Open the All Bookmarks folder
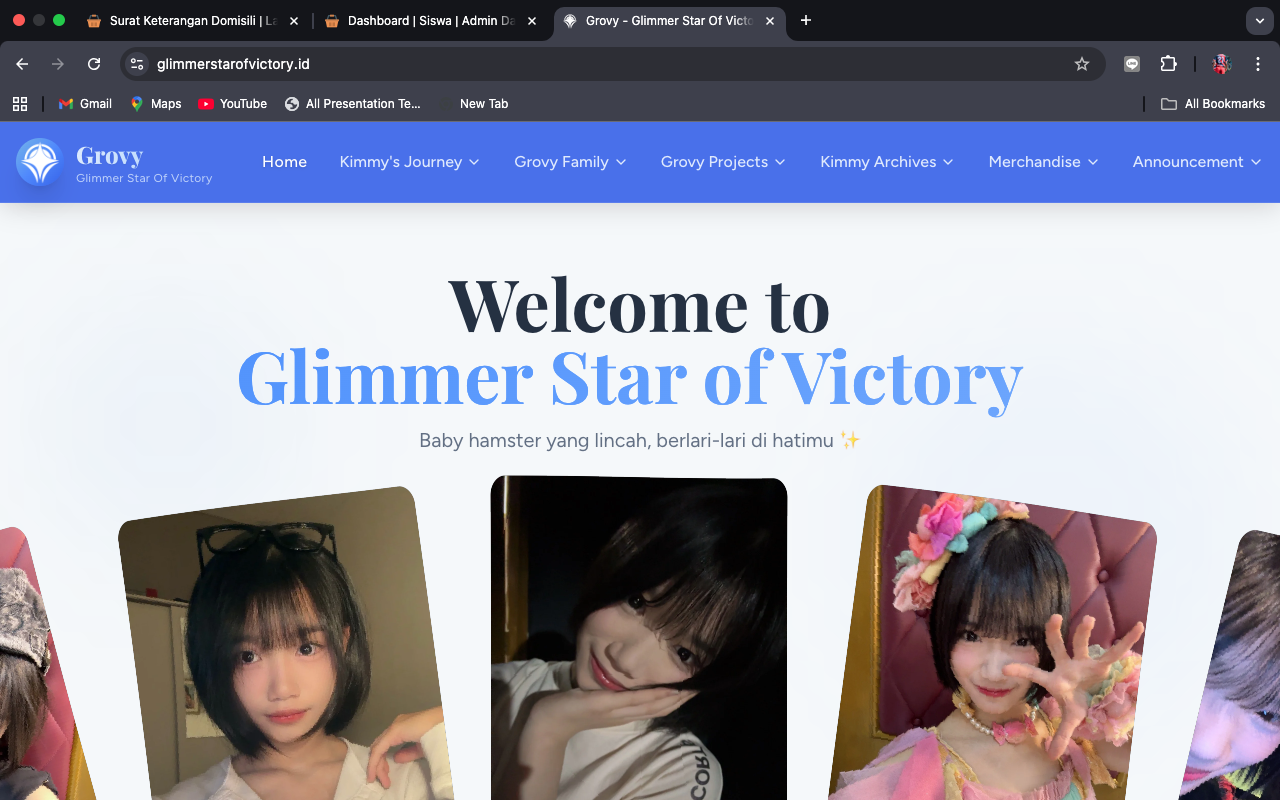This screenshot has width=1280, height=800. tap(1213, 104)
